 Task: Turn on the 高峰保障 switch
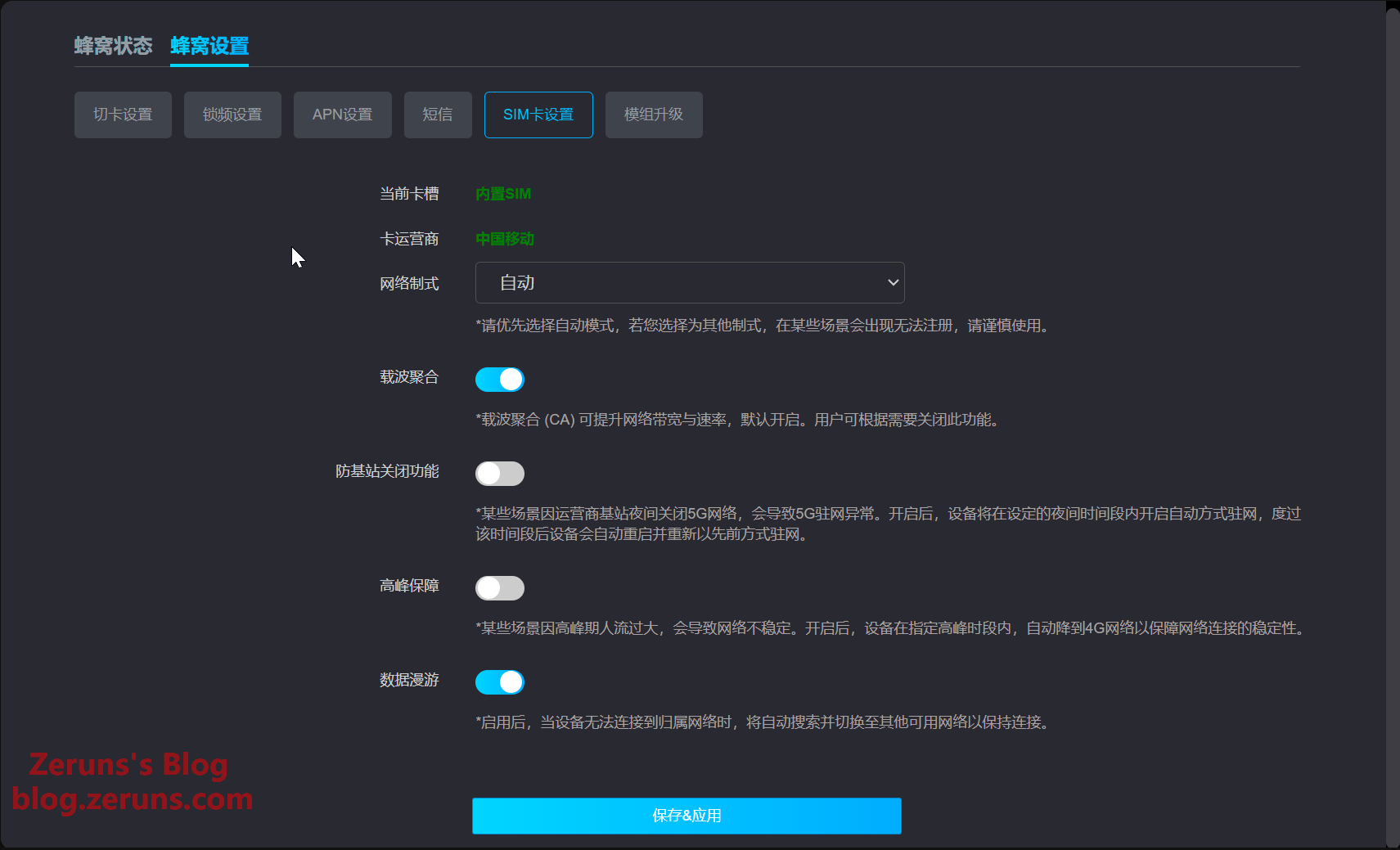[x=500, y=588]
